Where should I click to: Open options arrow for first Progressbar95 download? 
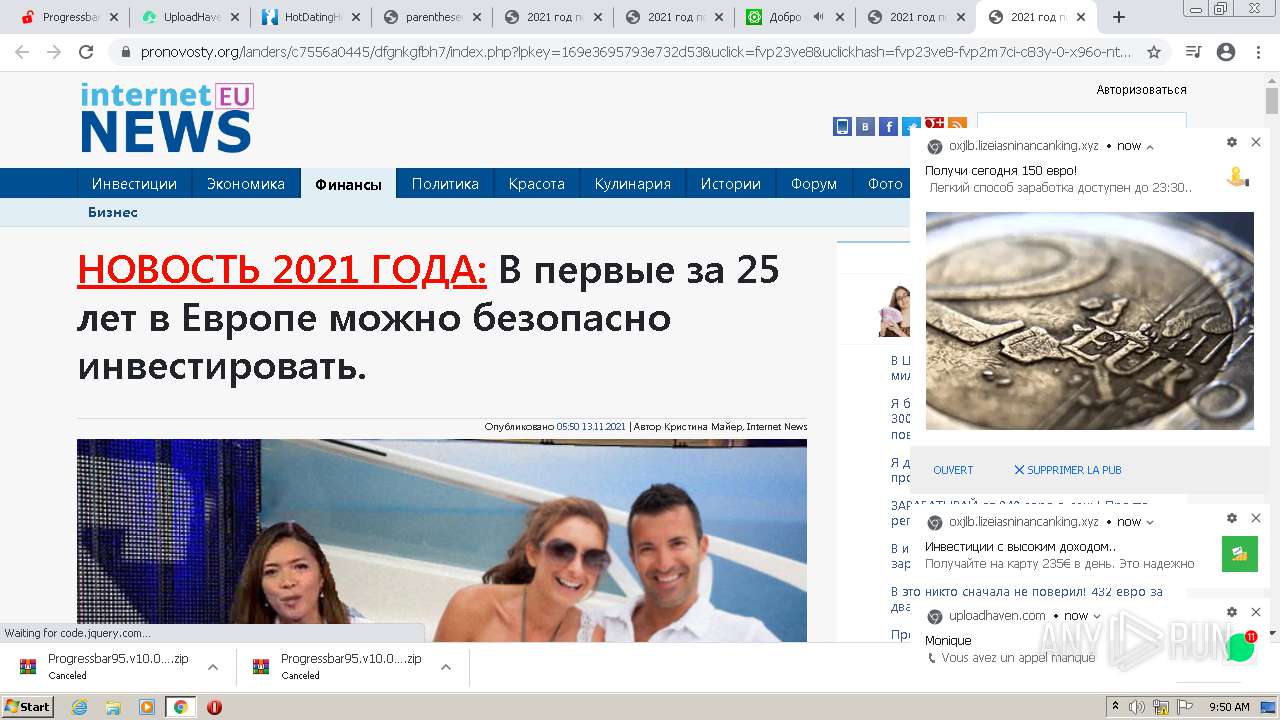tap(212, 667)
